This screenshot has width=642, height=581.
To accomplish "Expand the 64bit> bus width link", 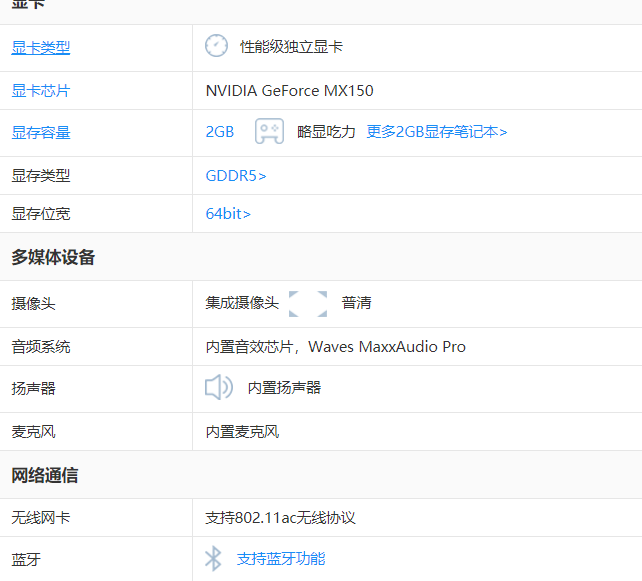I will pos(228,214).
